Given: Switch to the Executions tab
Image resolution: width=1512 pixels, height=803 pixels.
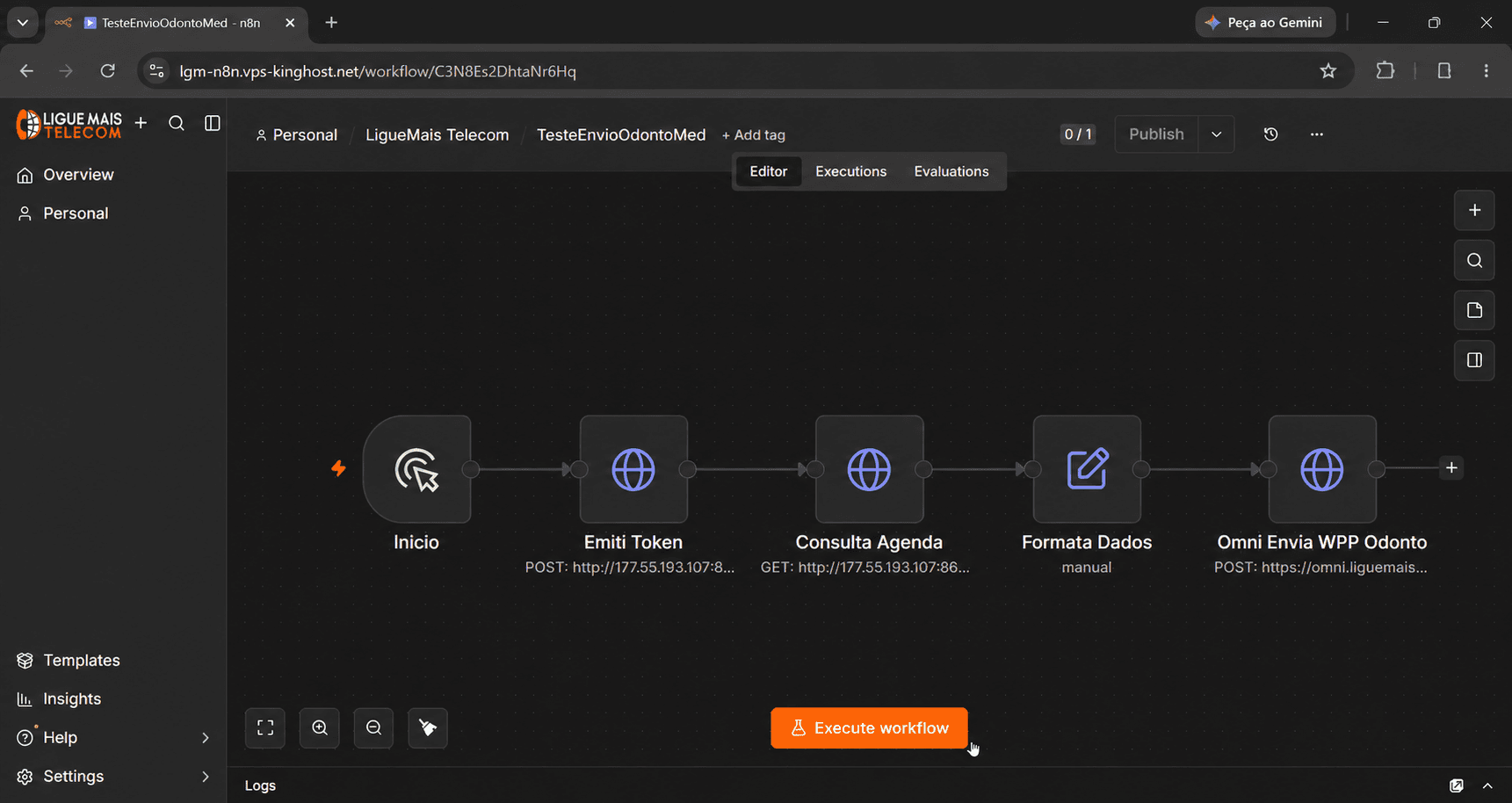Looking at the screenshot, I should 850,171.
